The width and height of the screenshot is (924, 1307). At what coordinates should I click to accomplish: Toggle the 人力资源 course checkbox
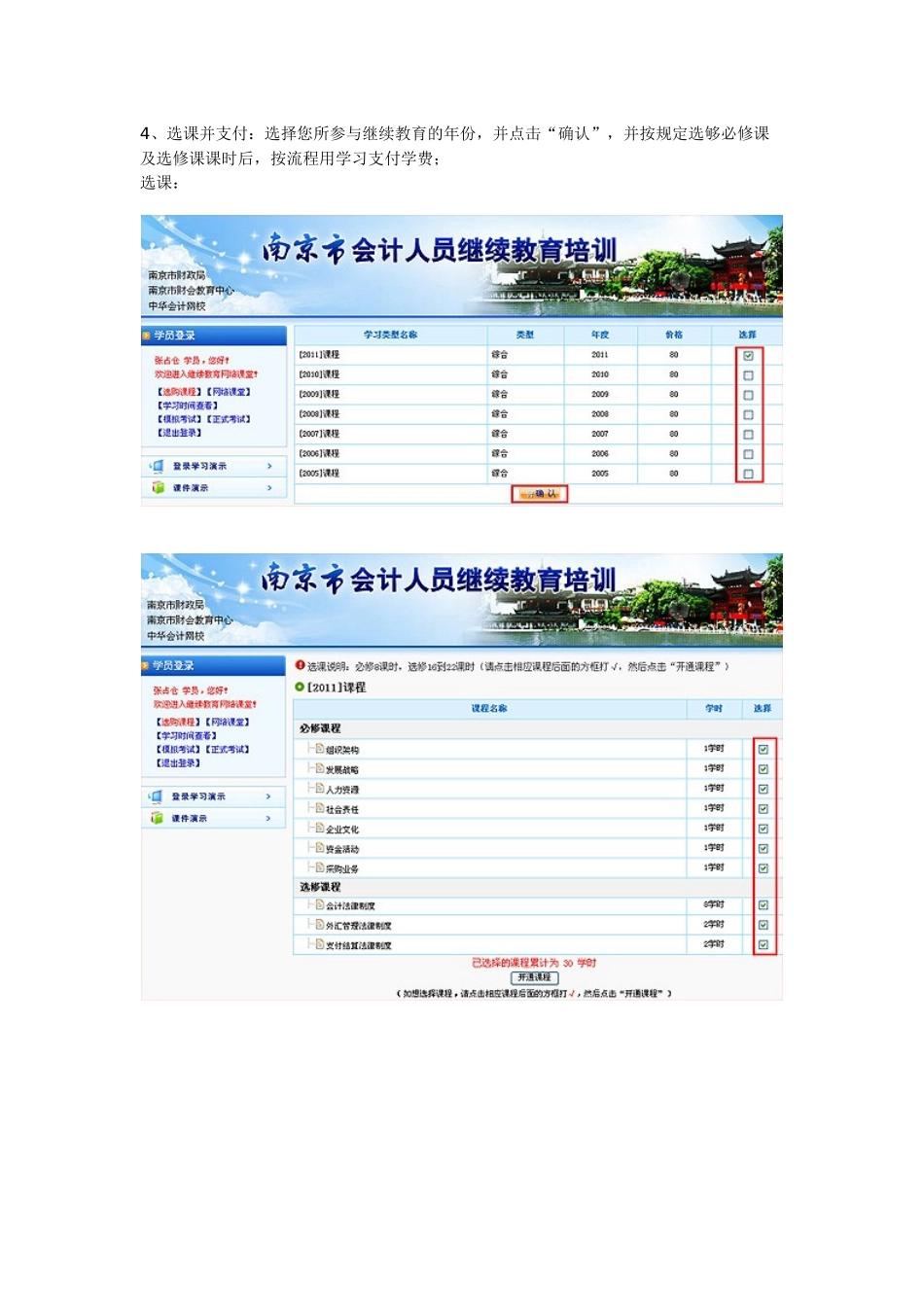point(764,789)
